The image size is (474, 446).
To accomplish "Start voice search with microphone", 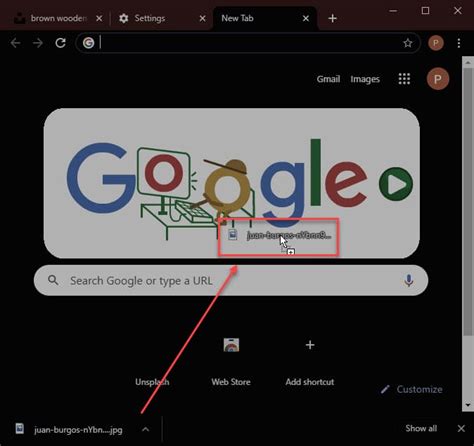I will [x=409, y=281].
